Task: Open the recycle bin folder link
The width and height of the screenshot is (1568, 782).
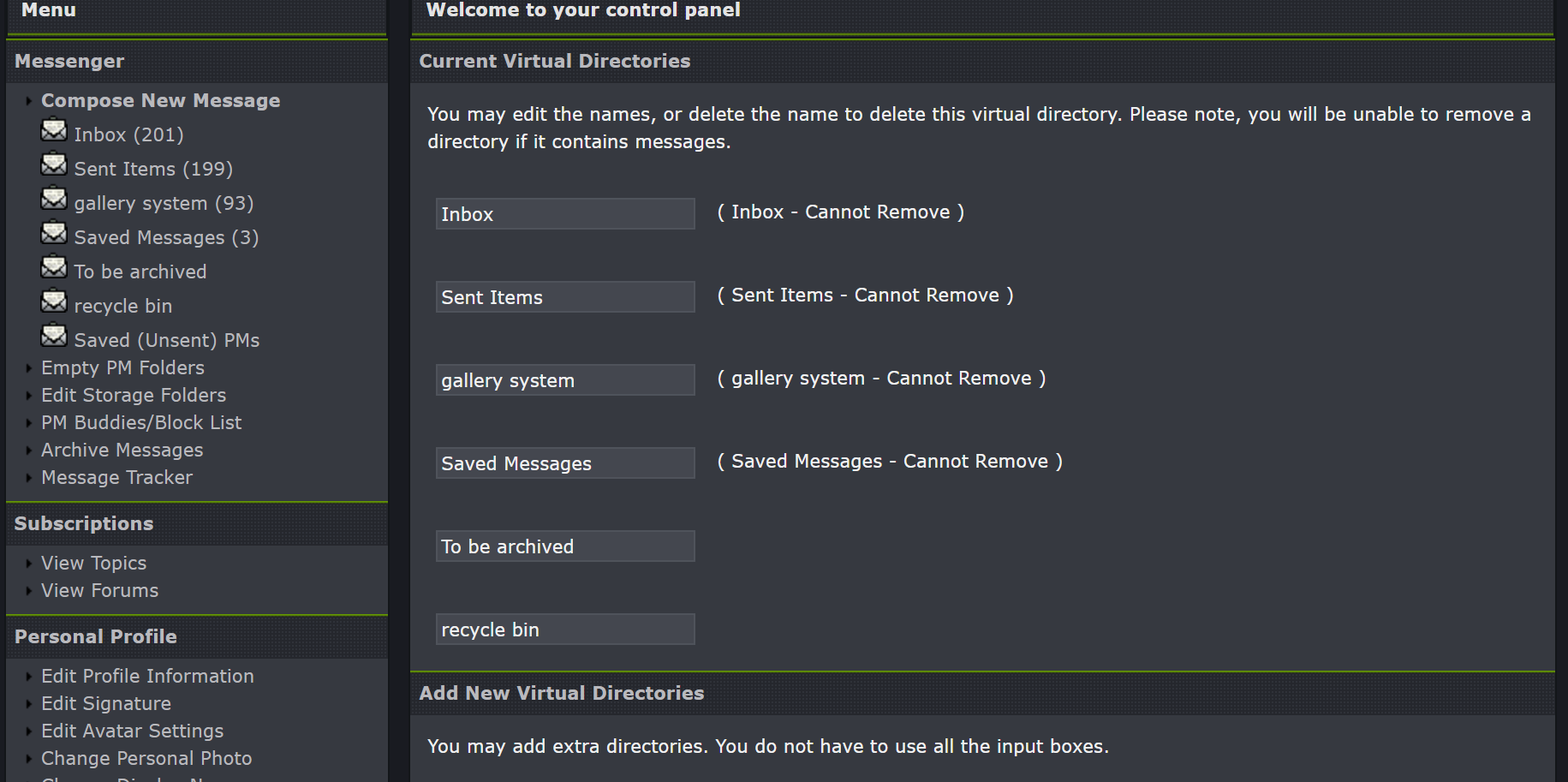Action: [123, 306]
